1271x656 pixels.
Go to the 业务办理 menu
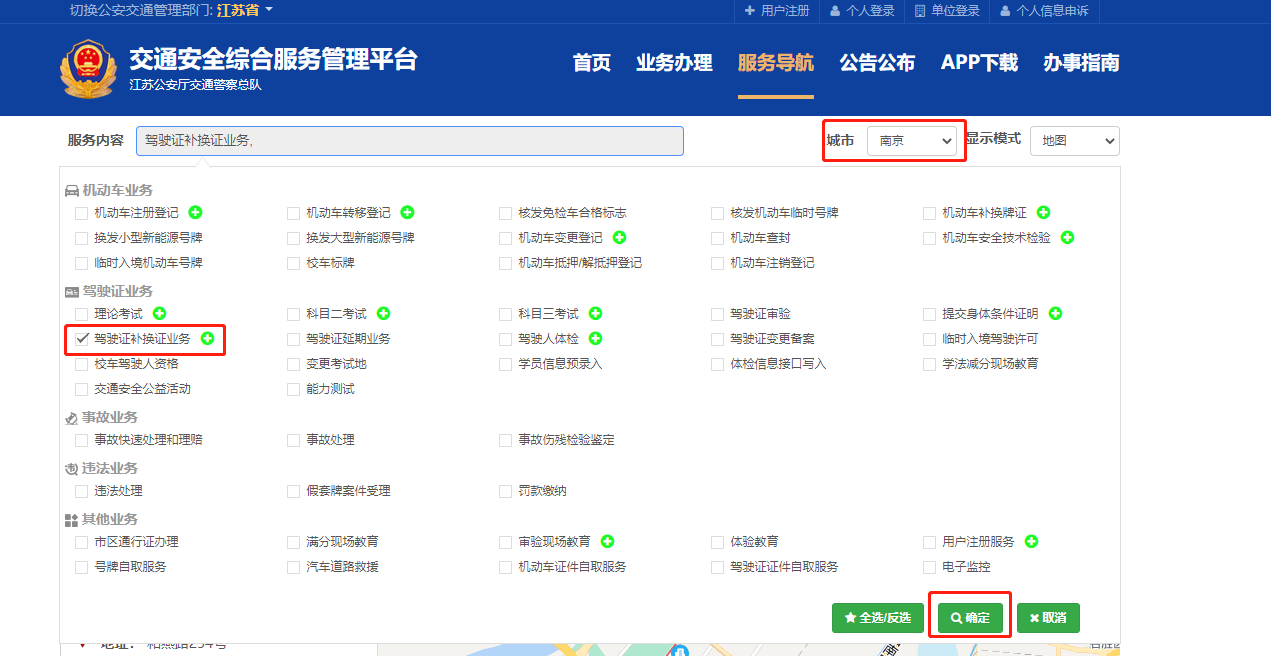pos(674,63)
